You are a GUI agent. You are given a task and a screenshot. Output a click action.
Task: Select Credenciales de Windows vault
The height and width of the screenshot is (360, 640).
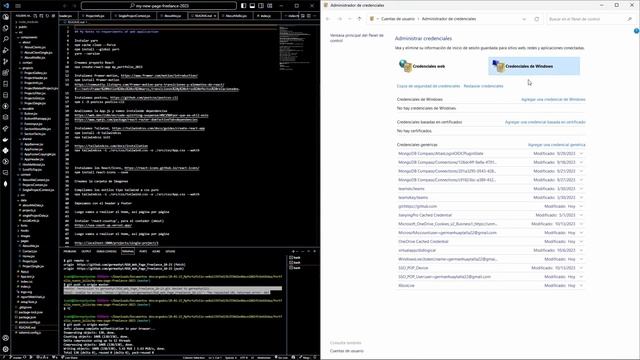point(534,66)
